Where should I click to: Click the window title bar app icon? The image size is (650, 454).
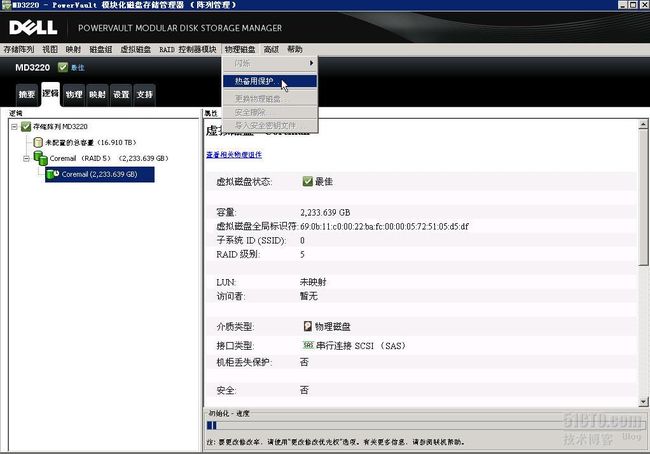(6, 5)
